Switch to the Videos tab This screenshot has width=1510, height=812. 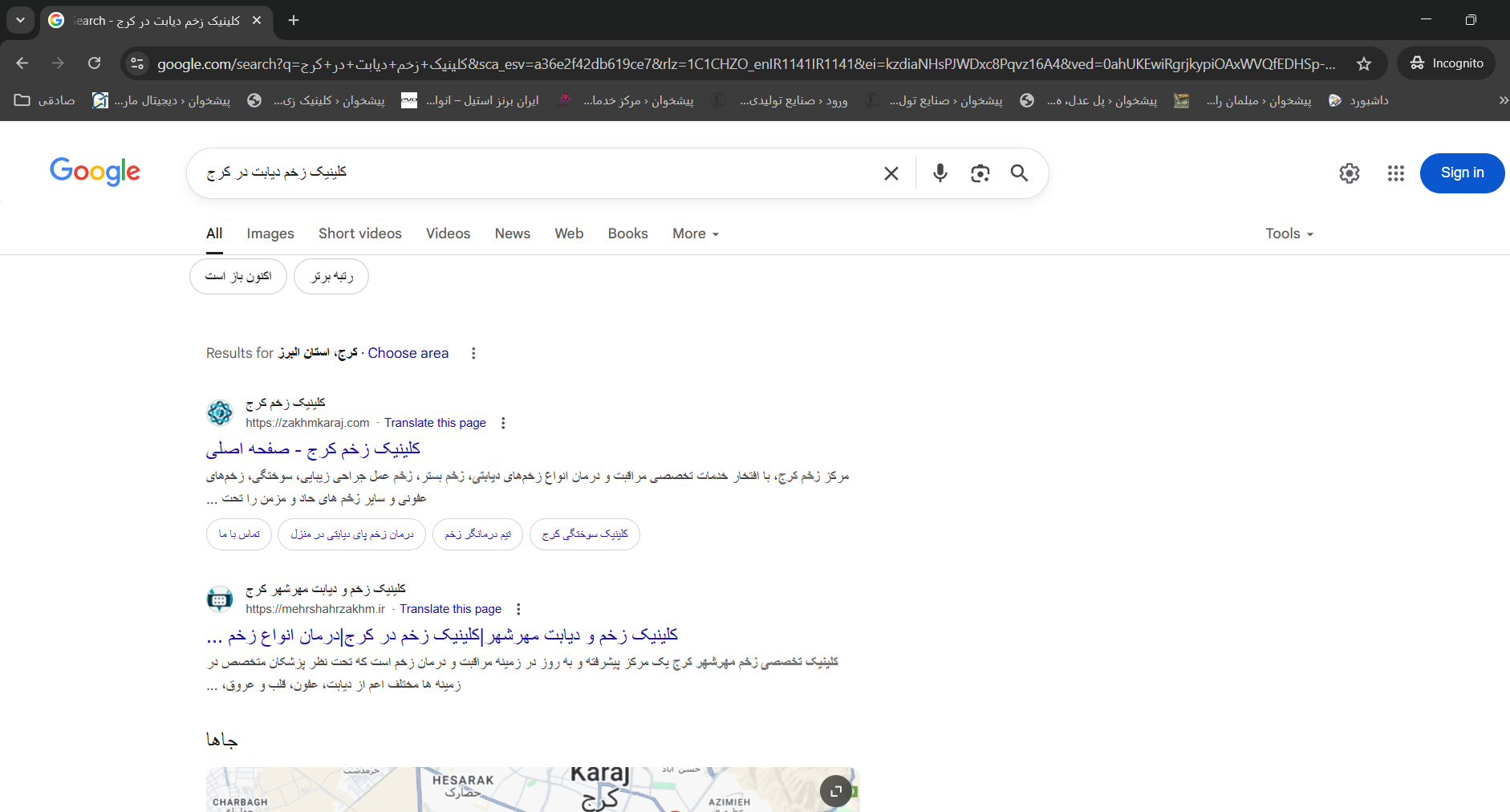coord(448,233)
